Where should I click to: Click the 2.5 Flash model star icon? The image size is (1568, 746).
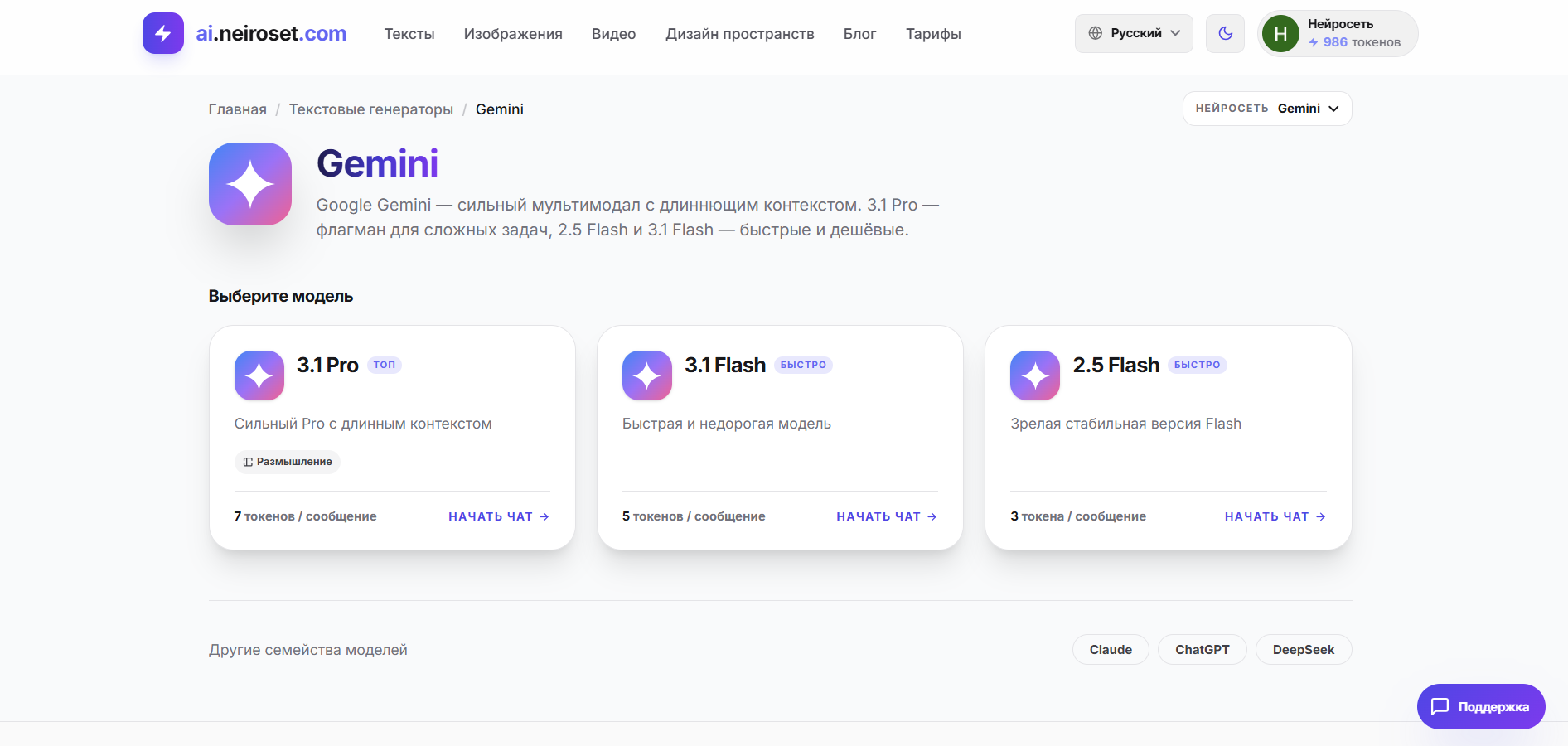(1035, 375)
